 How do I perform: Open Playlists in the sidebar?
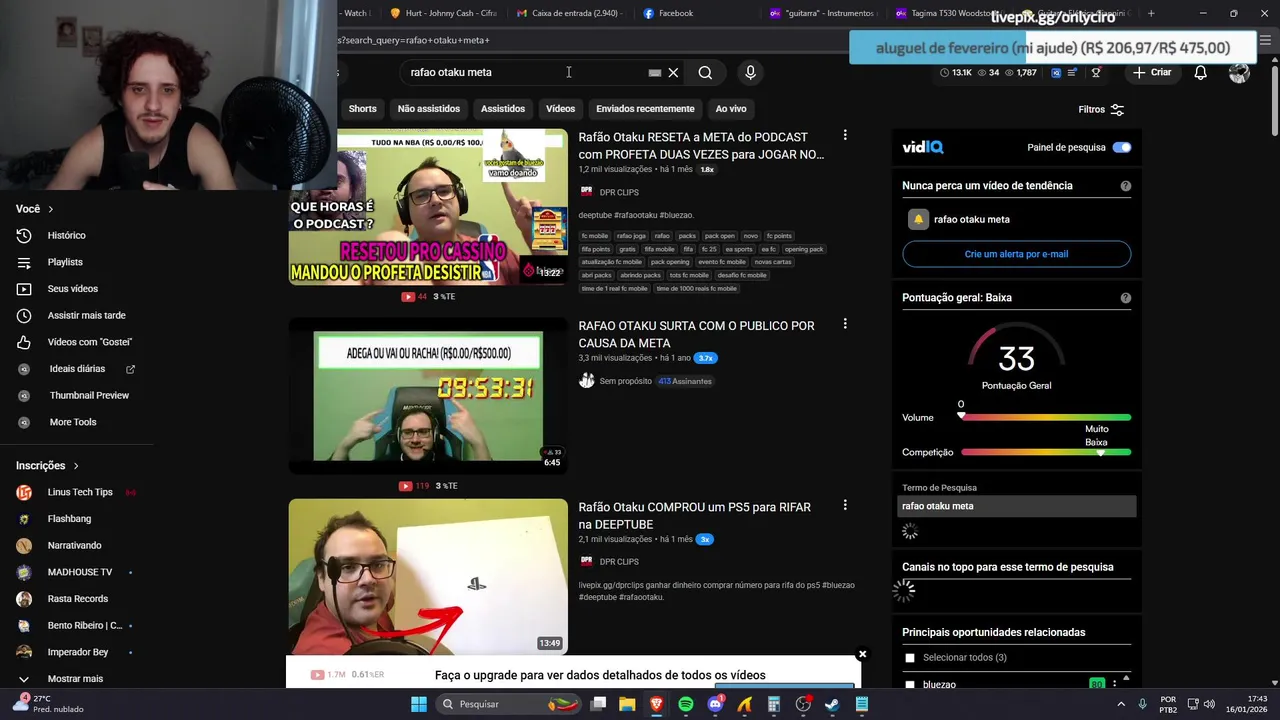coord(65,262)
